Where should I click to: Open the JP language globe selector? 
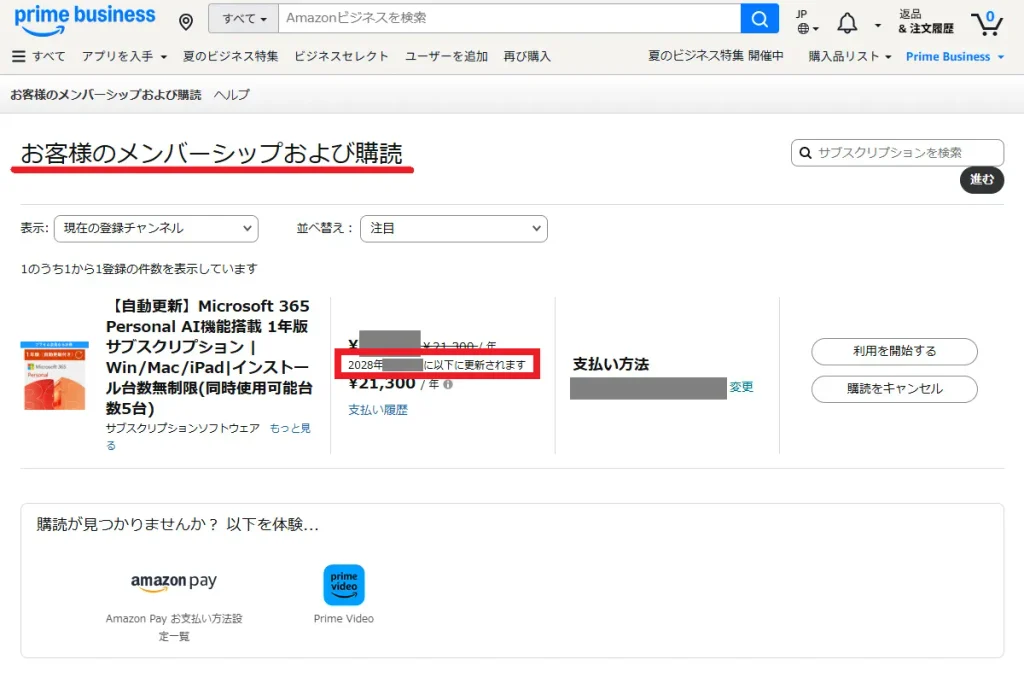click(x=807, y=22)
